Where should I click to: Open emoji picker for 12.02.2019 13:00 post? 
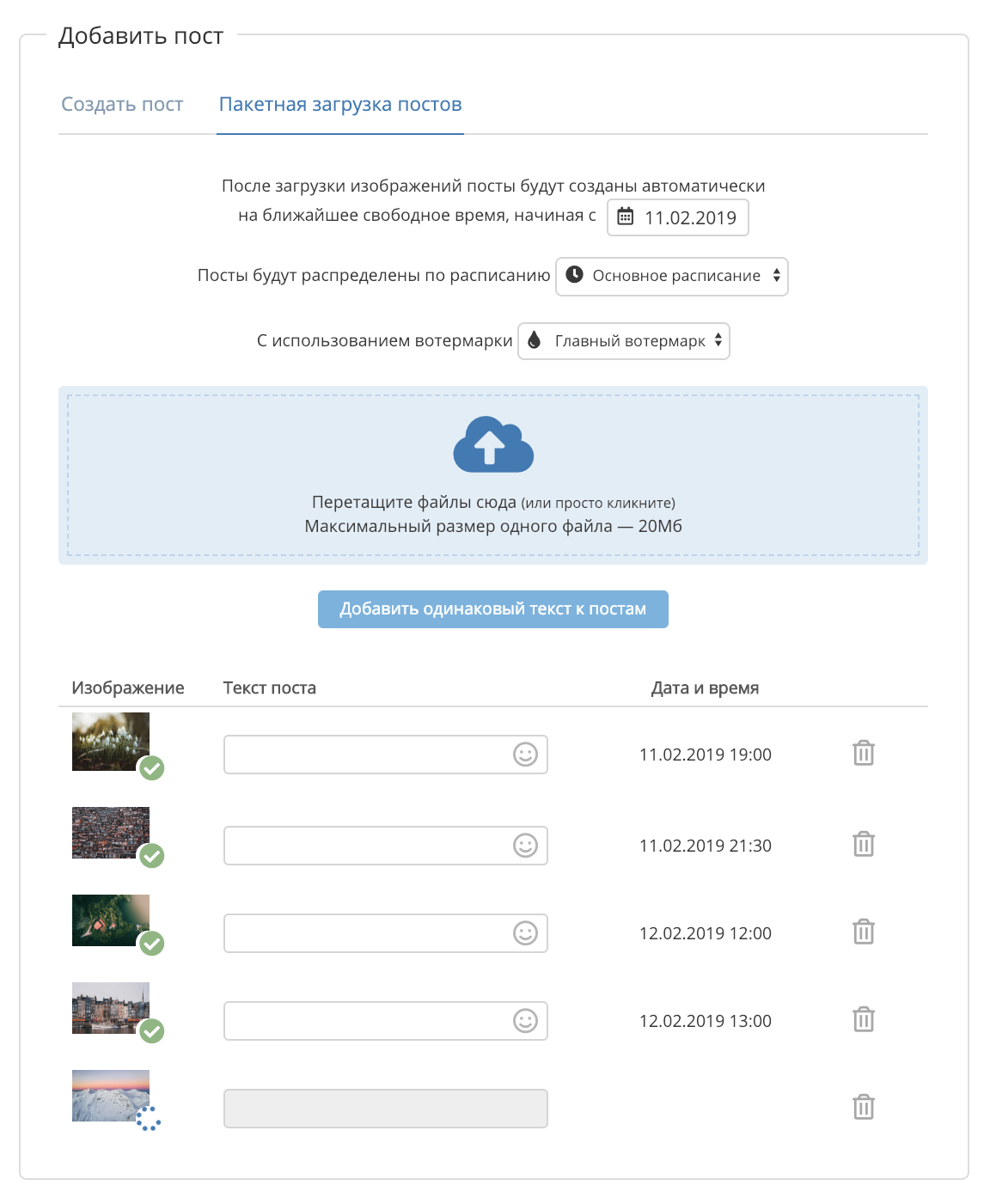[525, 1021]
